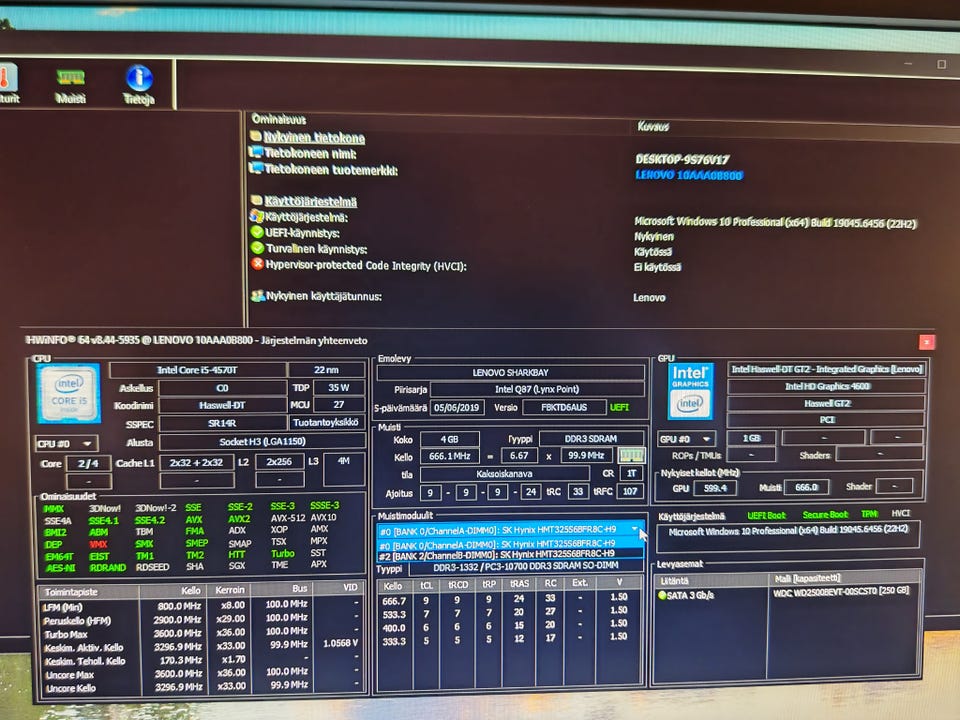Click the 599.4 GPU clock value
960x720 pixels.
[714, 488]
